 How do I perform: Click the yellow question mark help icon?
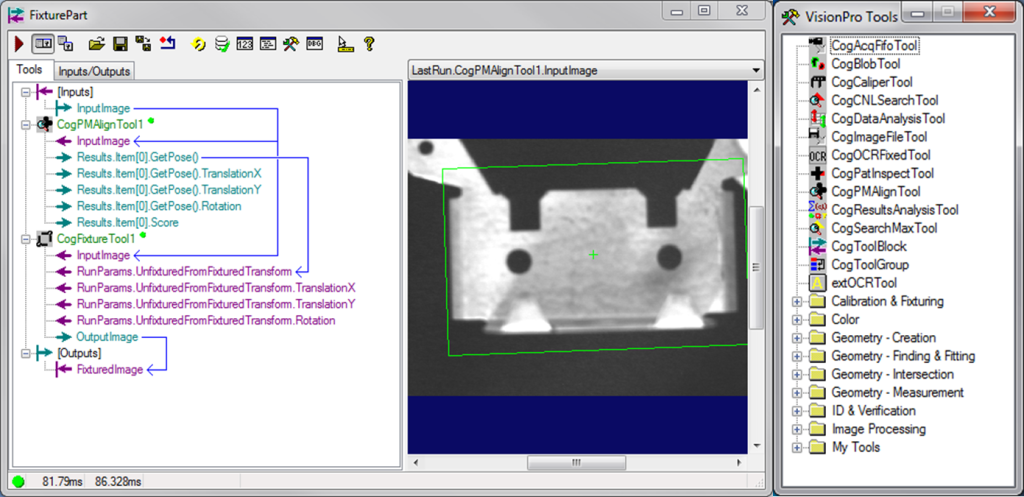369,44
